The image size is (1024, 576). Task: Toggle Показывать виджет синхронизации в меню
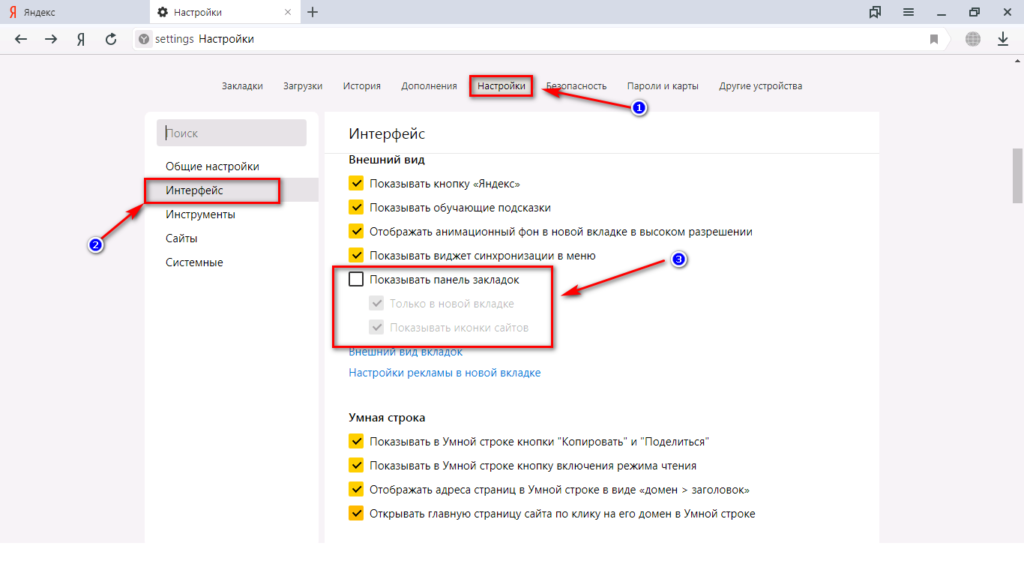(356, 255)
